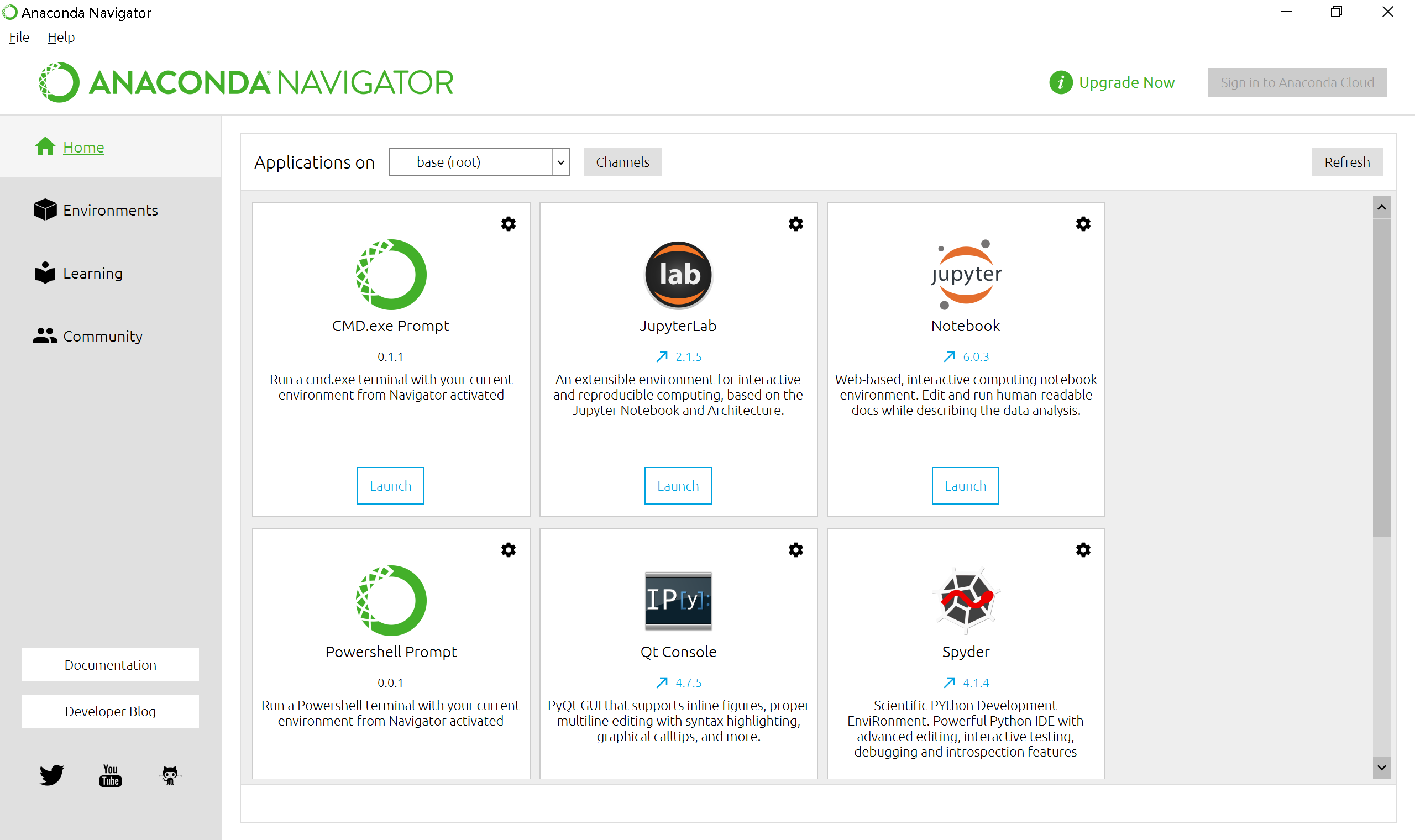The height and width of the screenshot is (840, 1415).
Task: Open Powershell Prompt gear options menu
Action: (509, 550)
